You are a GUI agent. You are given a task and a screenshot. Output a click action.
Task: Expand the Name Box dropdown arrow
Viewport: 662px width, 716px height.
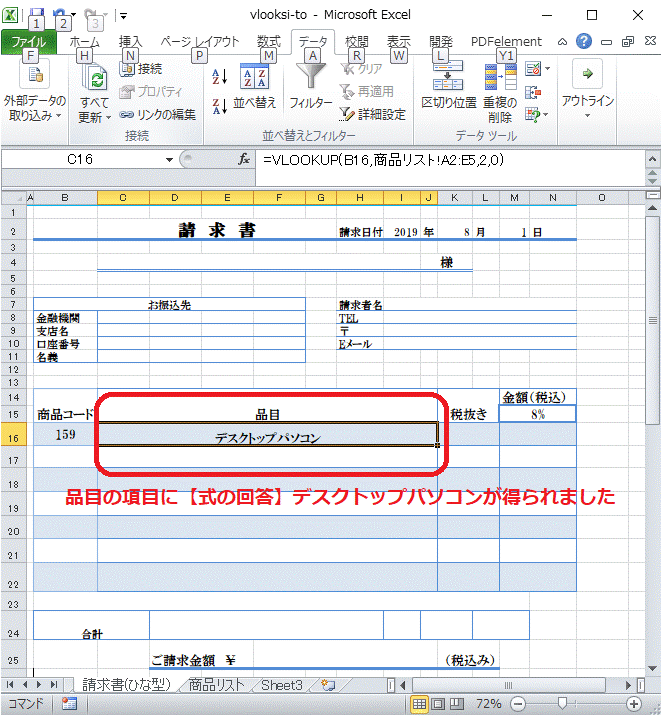169,160
